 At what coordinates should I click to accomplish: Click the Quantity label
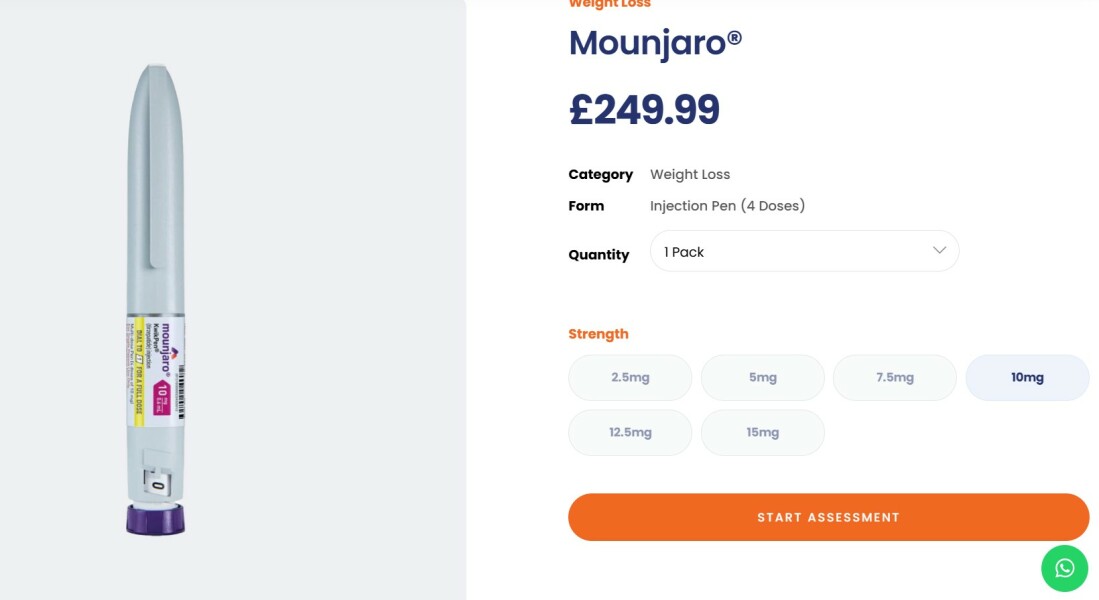pyautogui.click(x=598, y=255)
